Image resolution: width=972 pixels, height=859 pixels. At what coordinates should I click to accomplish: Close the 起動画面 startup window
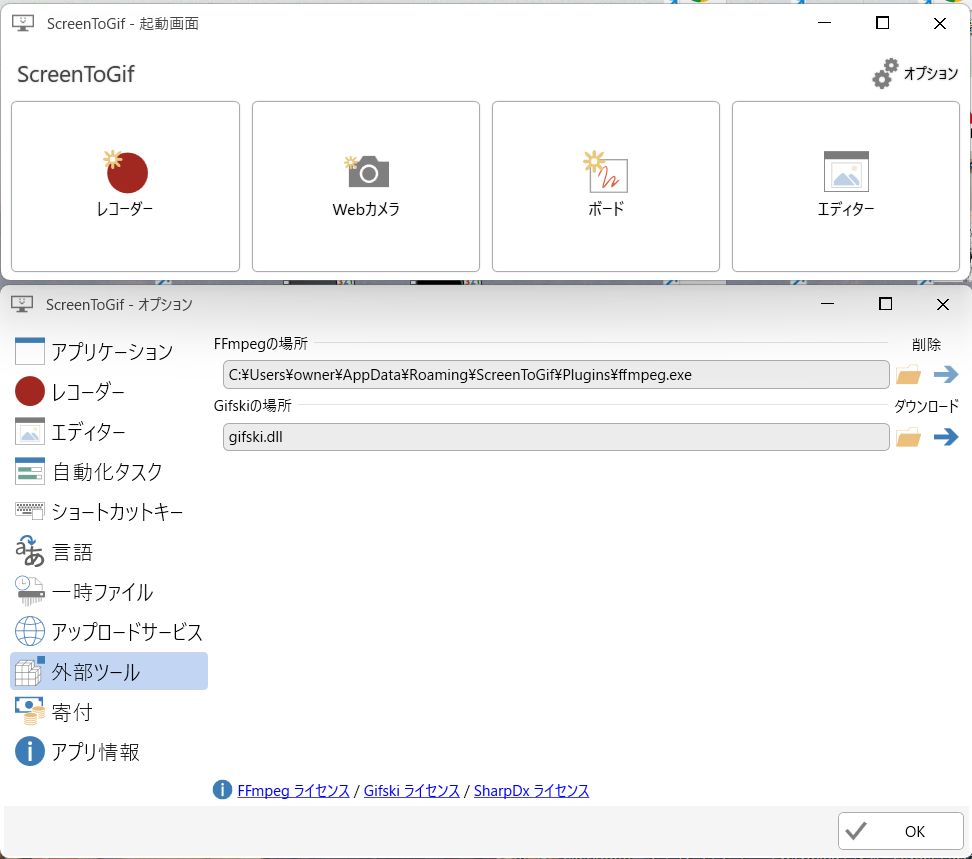click(940, 24)
